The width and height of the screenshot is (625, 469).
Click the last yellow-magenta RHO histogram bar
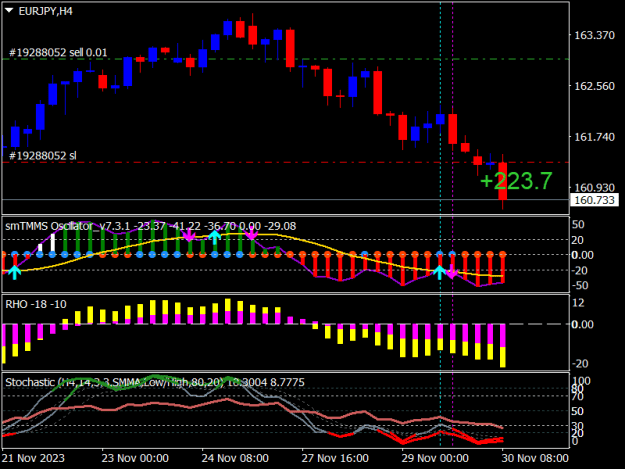[503, 345]
